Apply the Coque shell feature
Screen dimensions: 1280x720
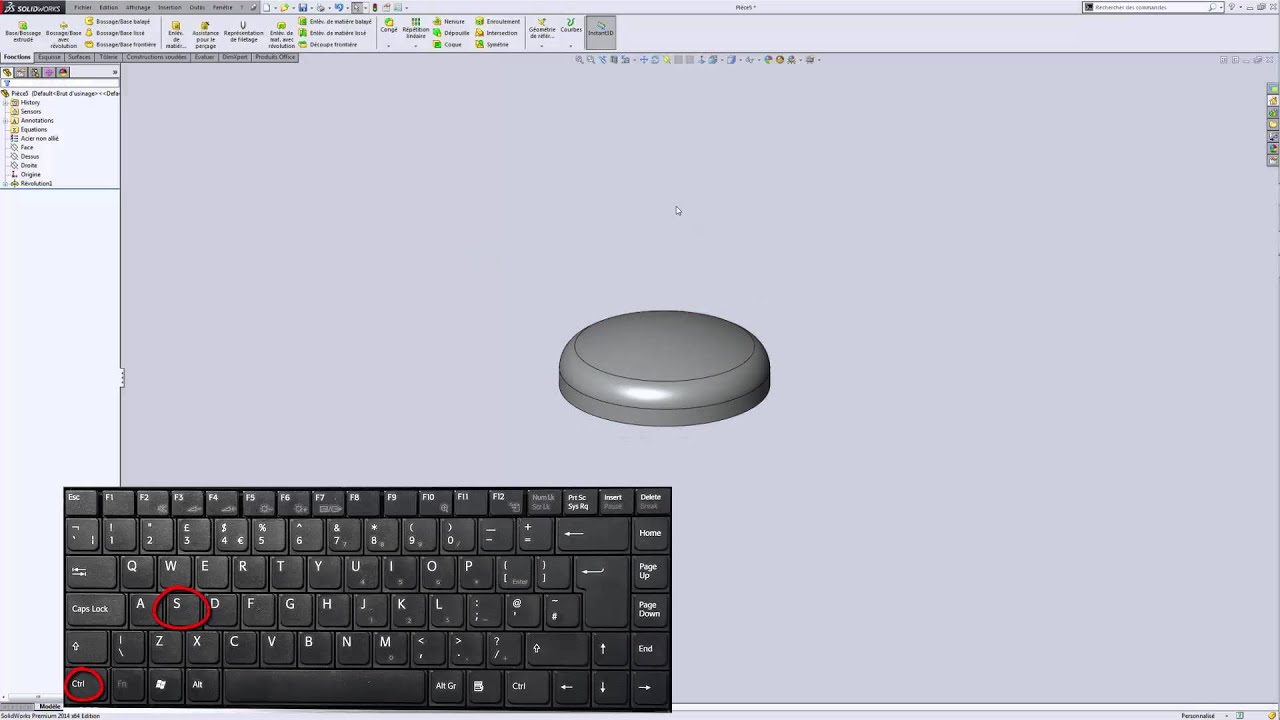[x=447, y=45]
